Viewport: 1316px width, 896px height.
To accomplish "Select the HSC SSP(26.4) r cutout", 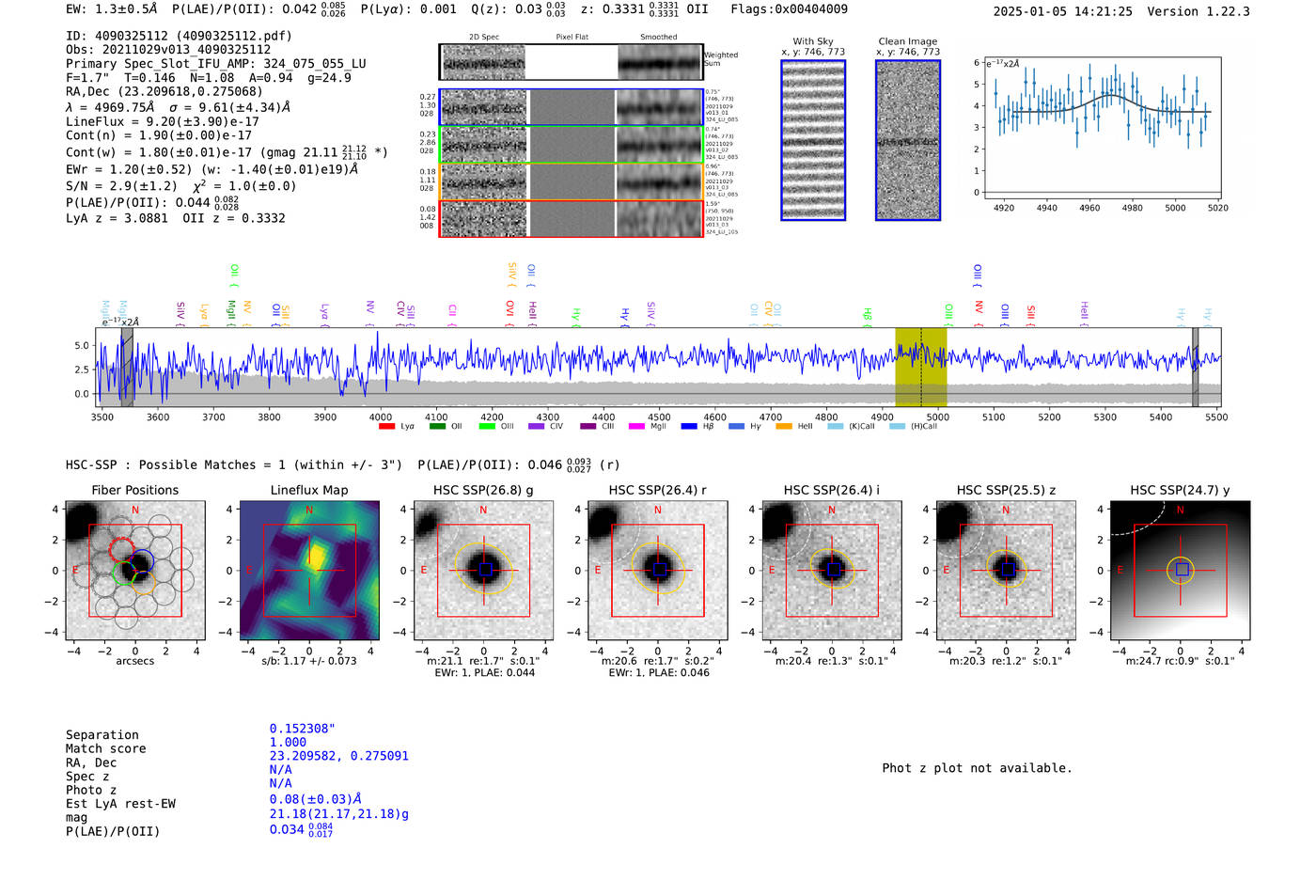I will click(658, 570).
